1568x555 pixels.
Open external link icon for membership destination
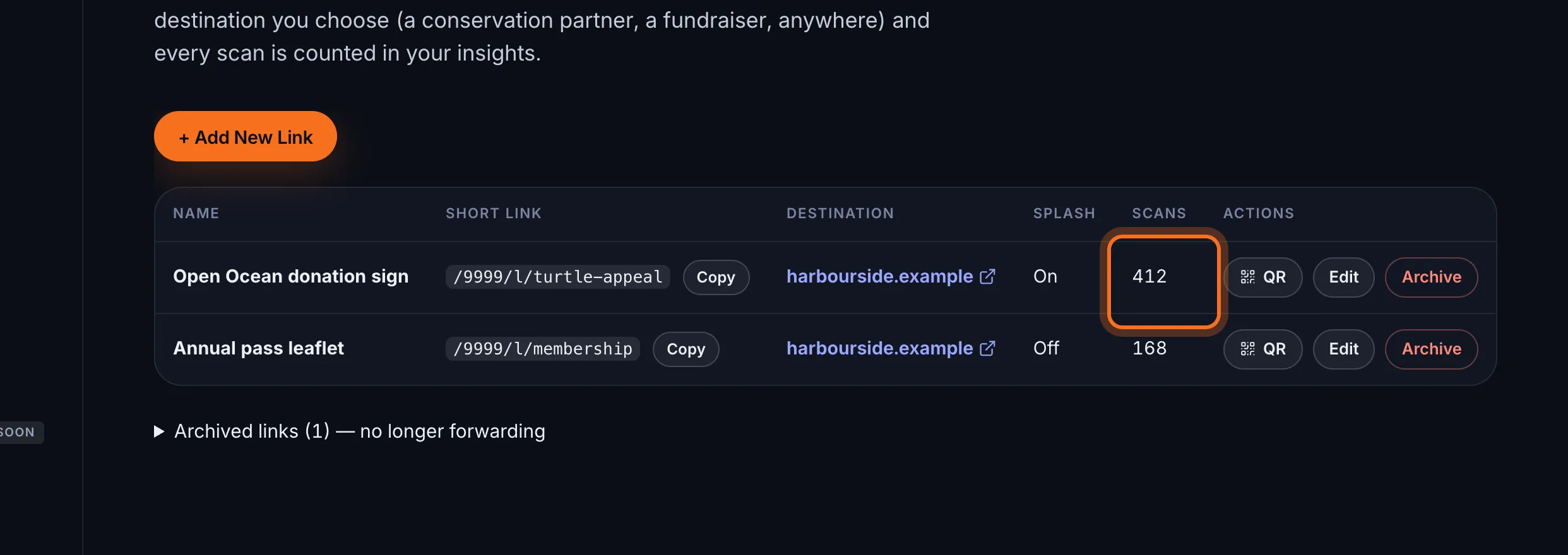tap(987, 348)
